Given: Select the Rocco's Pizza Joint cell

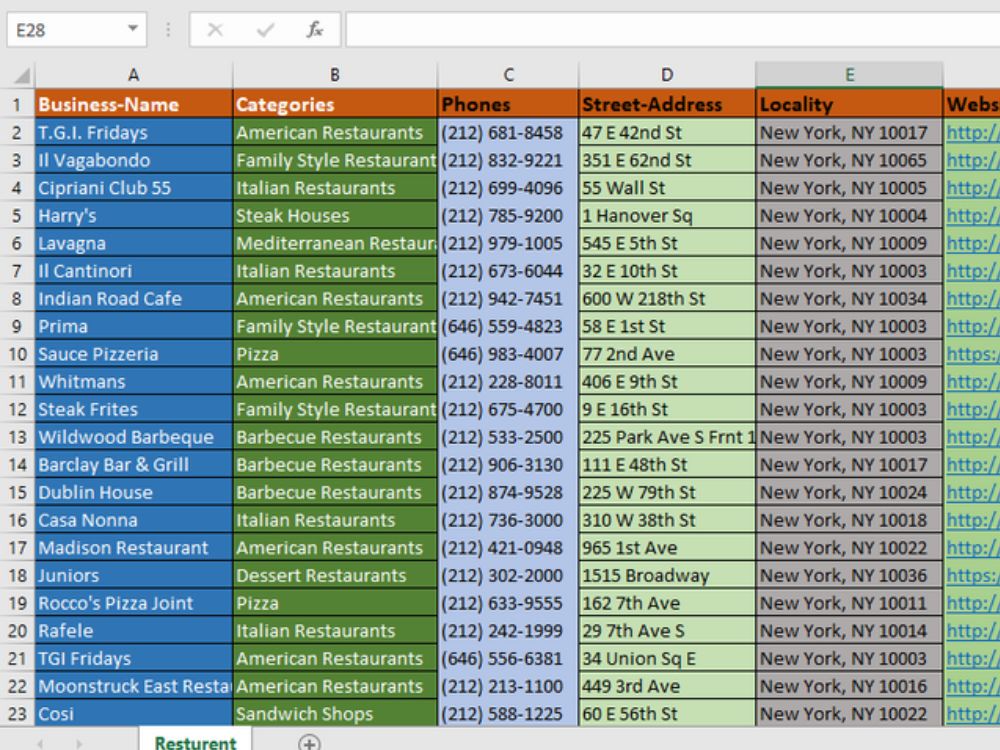Looking at the screenshot, I should 134,603.
